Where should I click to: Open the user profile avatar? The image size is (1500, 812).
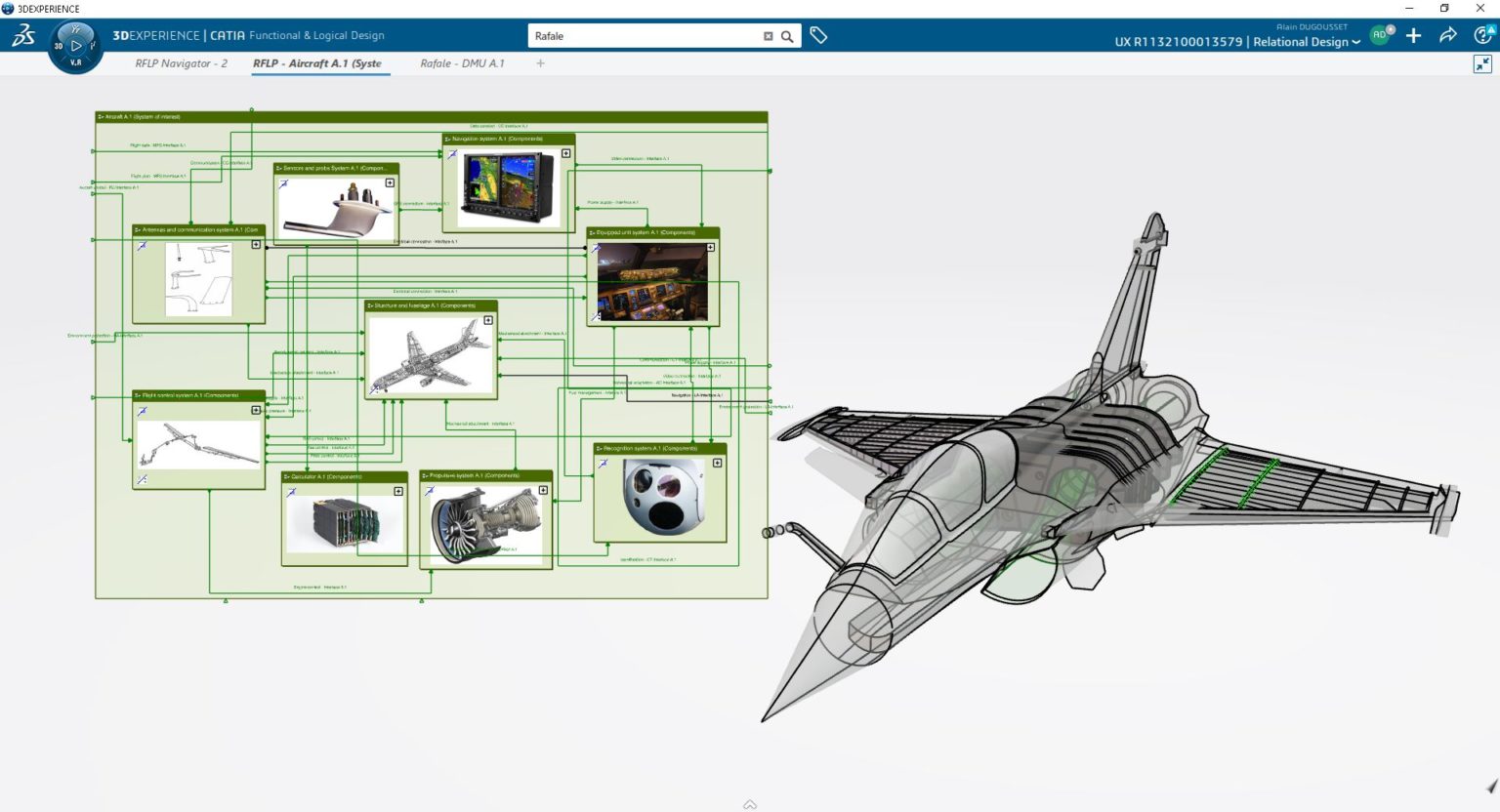click(1380, 35)
